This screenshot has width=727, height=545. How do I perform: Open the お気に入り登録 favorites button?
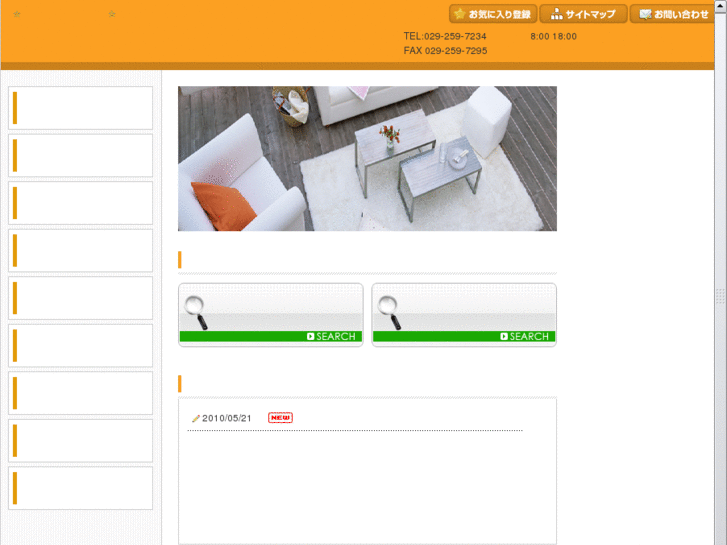pos(493,14)
